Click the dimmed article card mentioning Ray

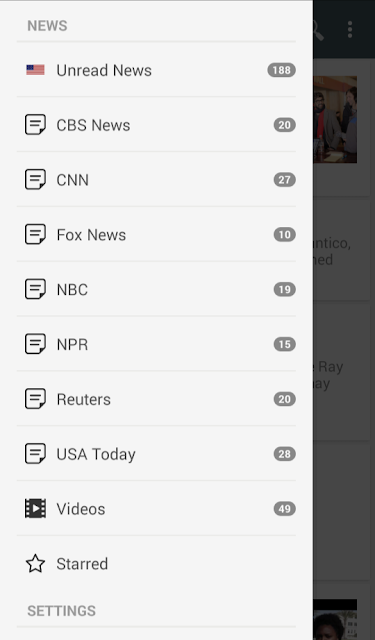pyautogui.click(x=342, y=372)
